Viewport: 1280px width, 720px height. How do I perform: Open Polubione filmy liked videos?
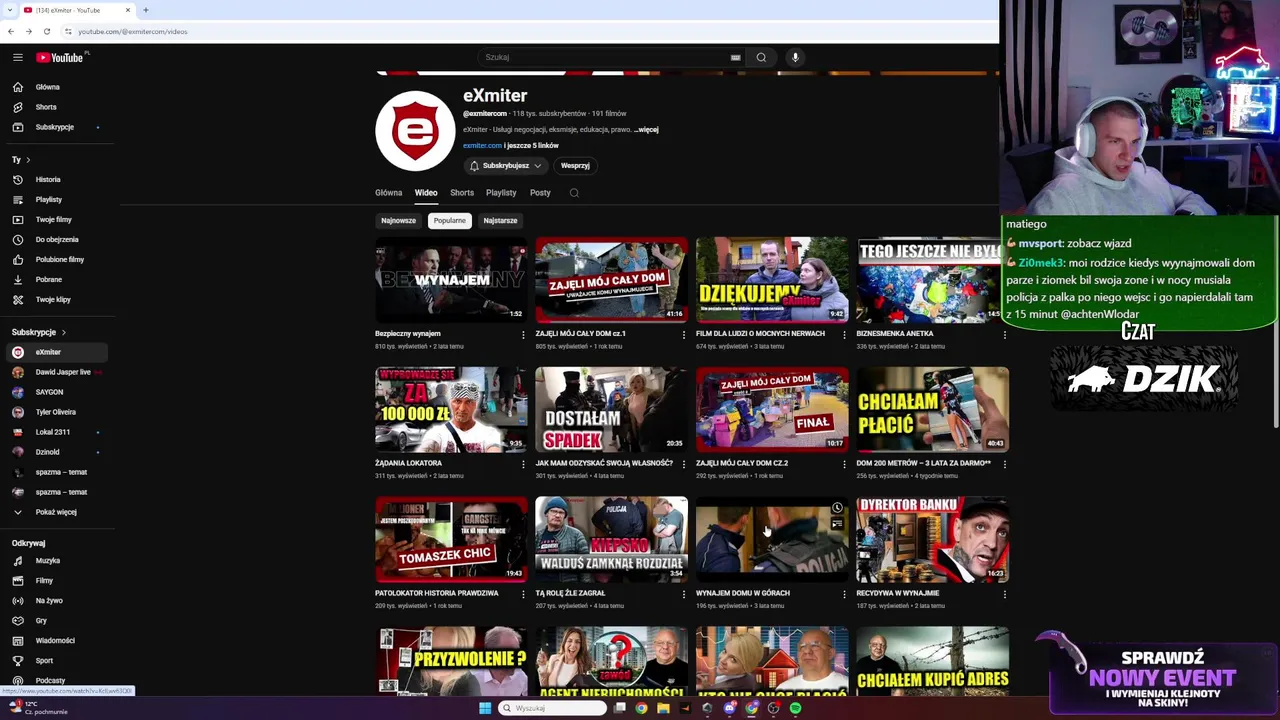(60, 260)
